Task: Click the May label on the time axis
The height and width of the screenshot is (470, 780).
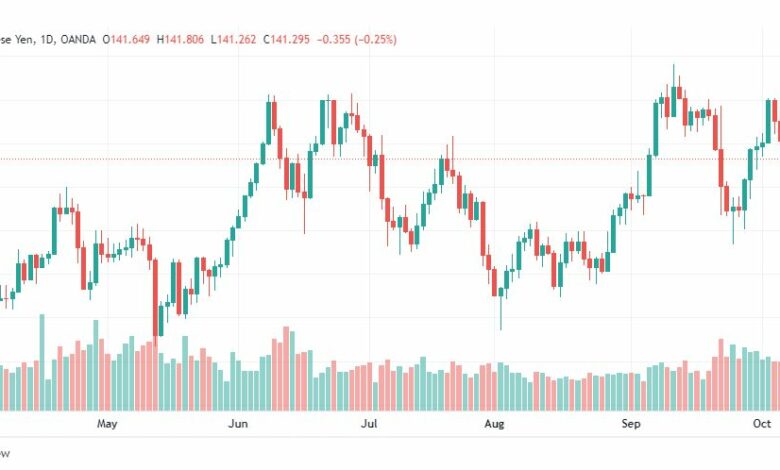Action: [107, 424]
